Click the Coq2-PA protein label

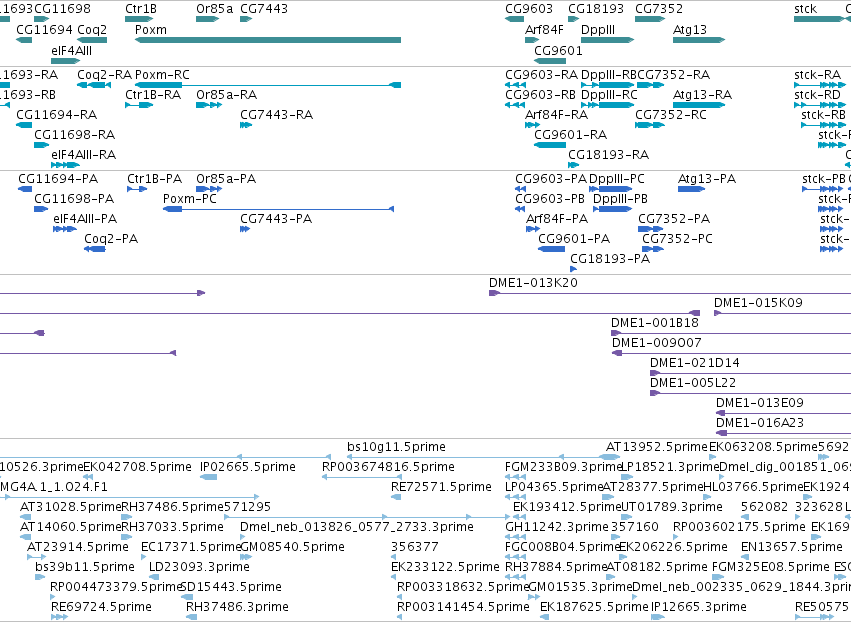click(x=111, y=239)
